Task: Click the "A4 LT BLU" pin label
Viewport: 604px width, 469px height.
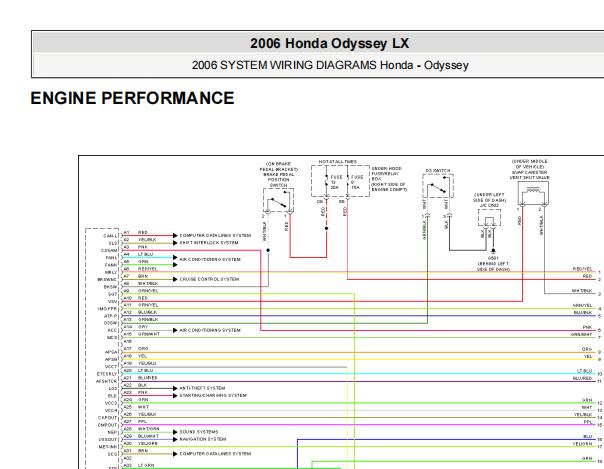Action: [x=138, y=254]
